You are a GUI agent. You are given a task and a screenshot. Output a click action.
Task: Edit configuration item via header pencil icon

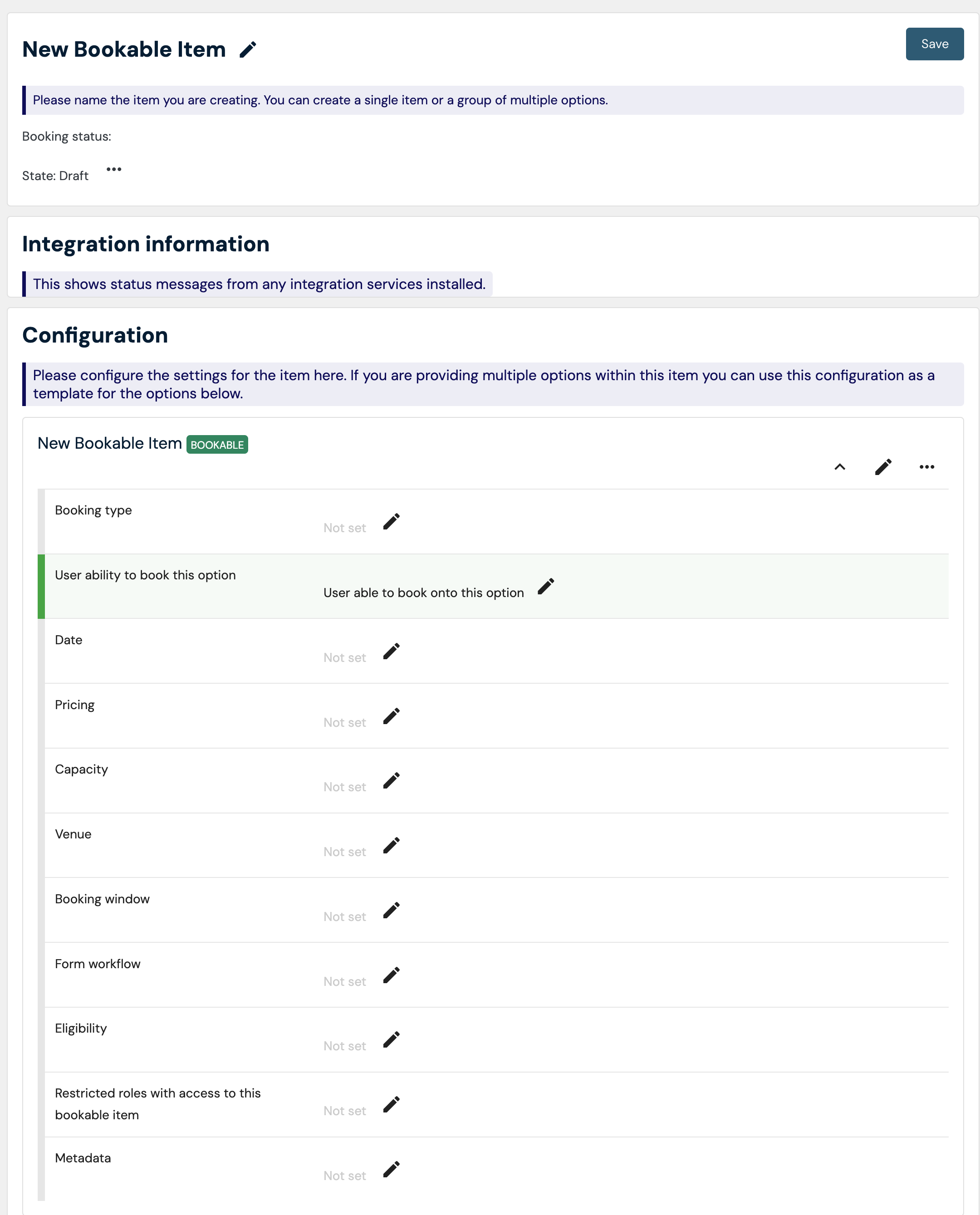pos(883,467)
